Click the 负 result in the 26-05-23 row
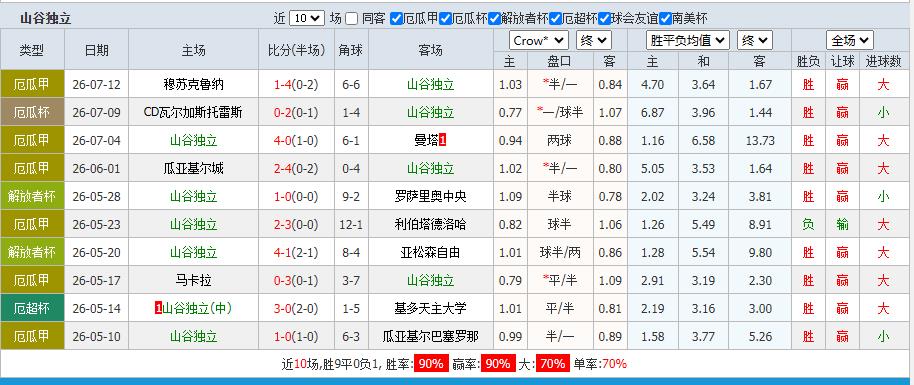 (808, 225)
